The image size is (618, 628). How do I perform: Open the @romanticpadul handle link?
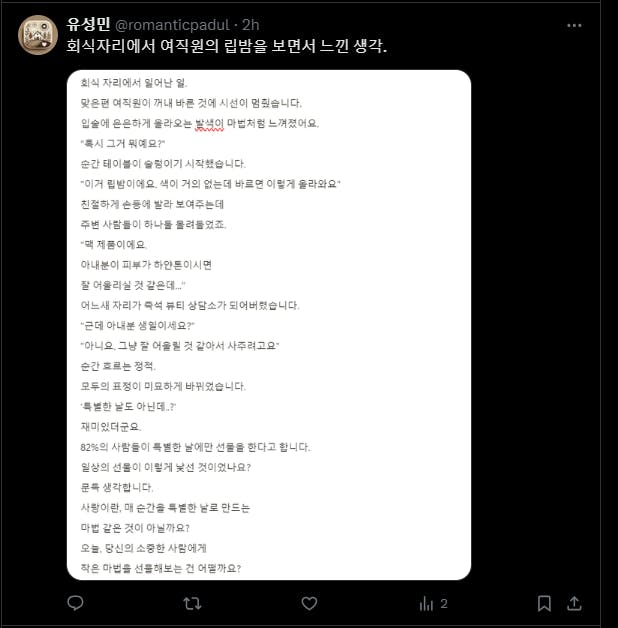click(172, 25)
